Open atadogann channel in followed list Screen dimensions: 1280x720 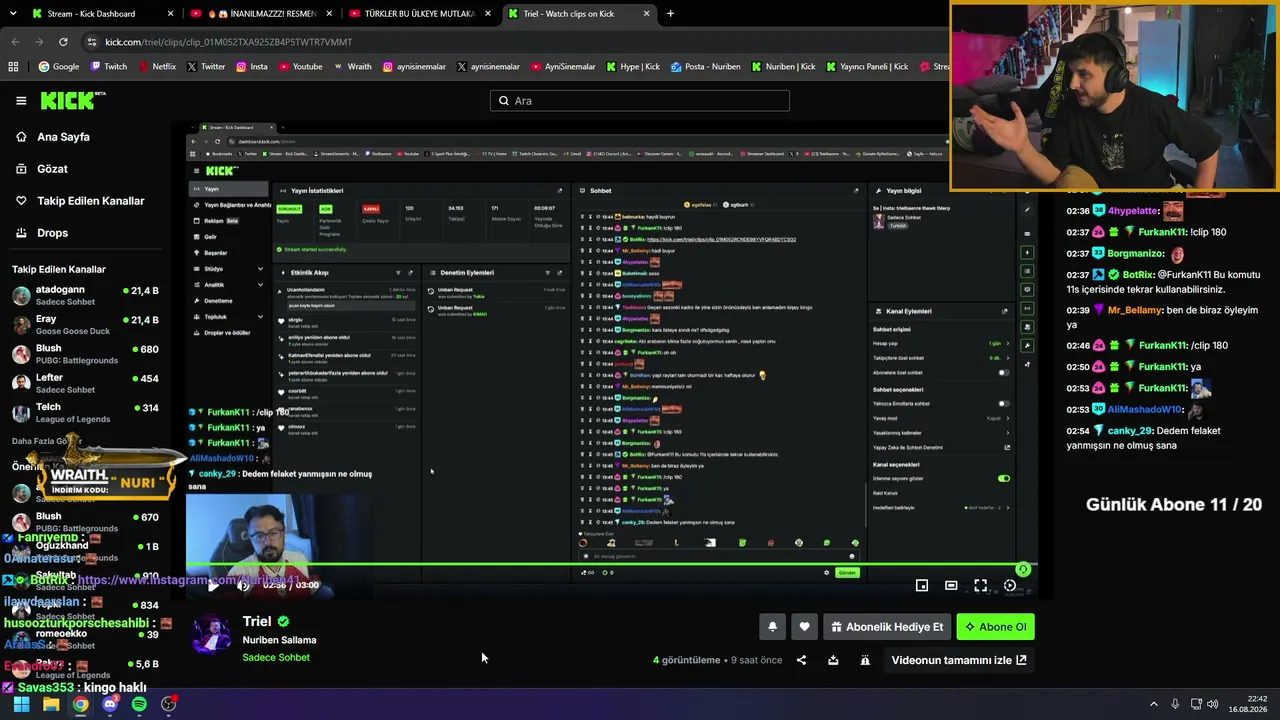[85, 296]
